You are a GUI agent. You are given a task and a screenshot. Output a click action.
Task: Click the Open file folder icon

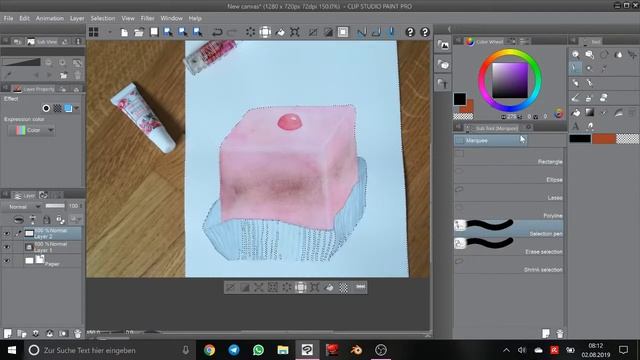click(139, 32)
